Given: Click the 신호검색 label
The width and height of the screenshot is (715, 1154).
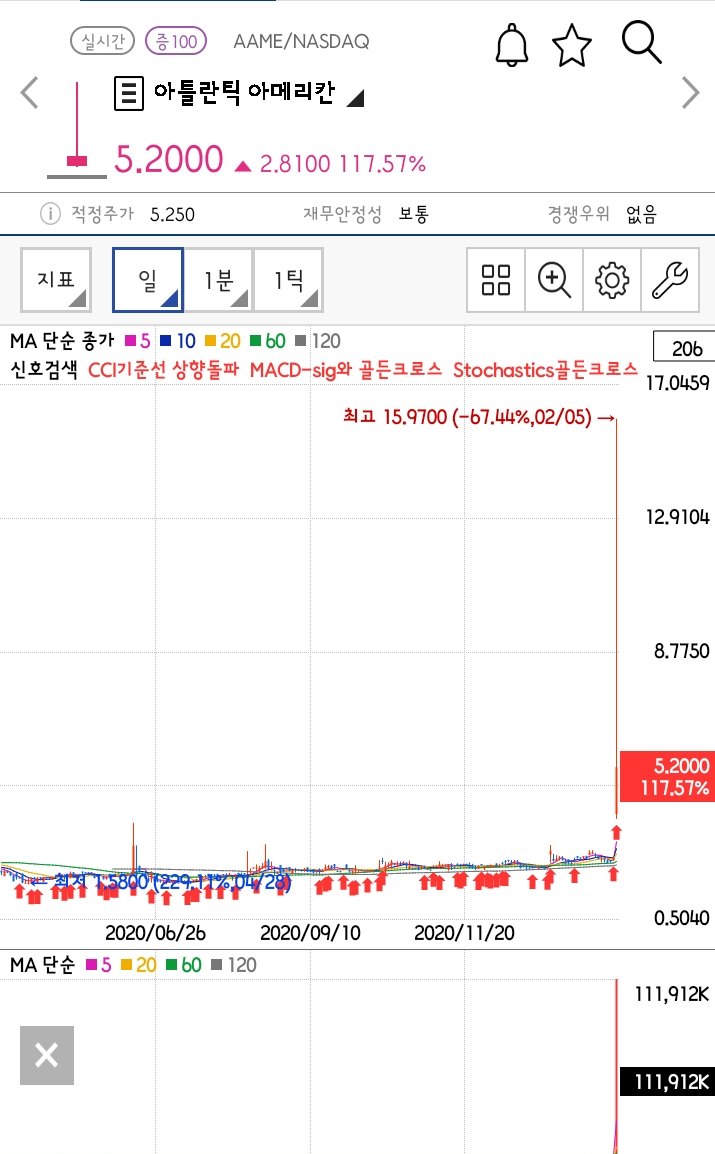Looking at the screenshot, I should pos(43,369).
